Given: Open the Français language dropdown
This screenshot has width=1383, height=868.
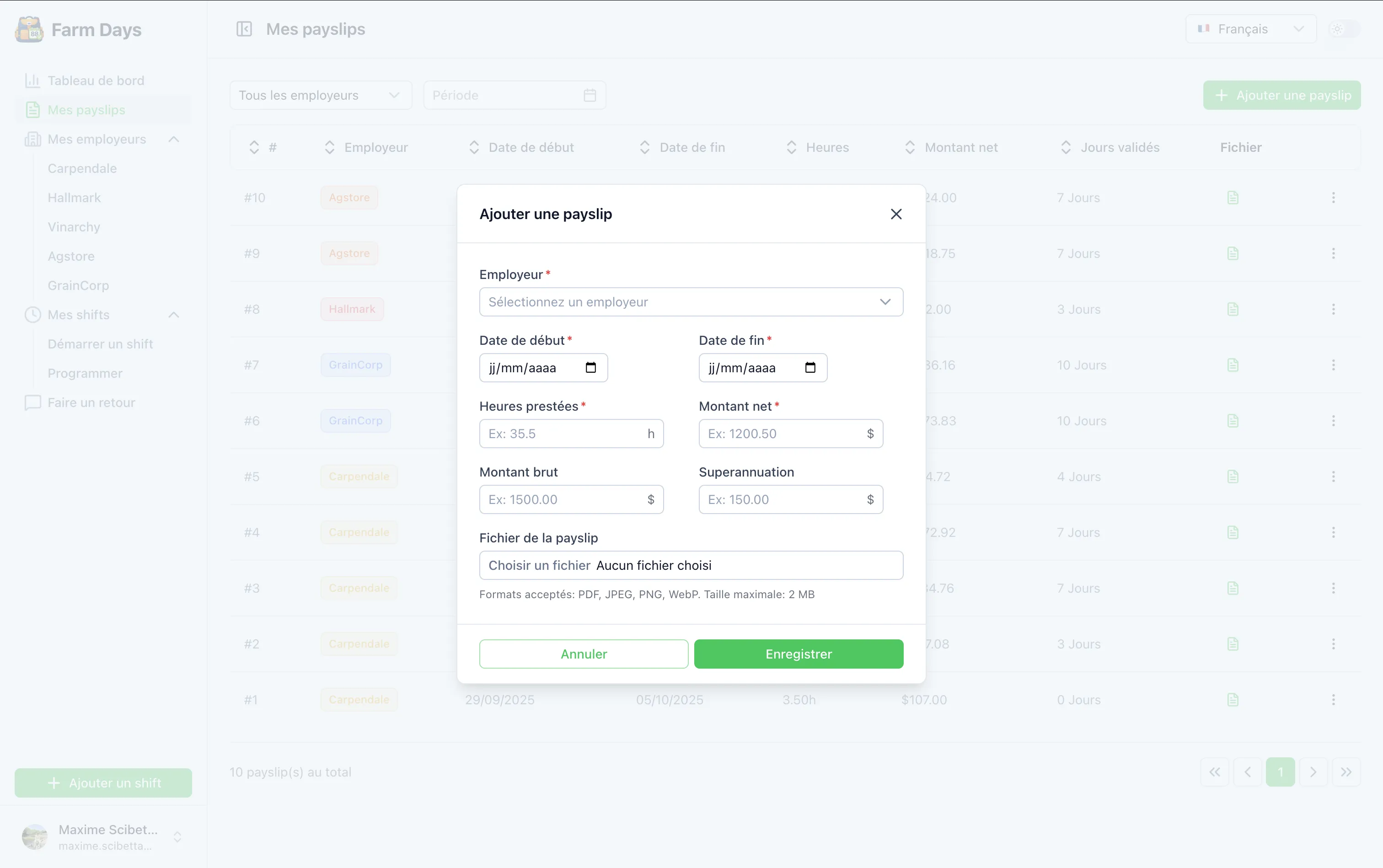Looking at the screenshot, I should point(1250,29).
